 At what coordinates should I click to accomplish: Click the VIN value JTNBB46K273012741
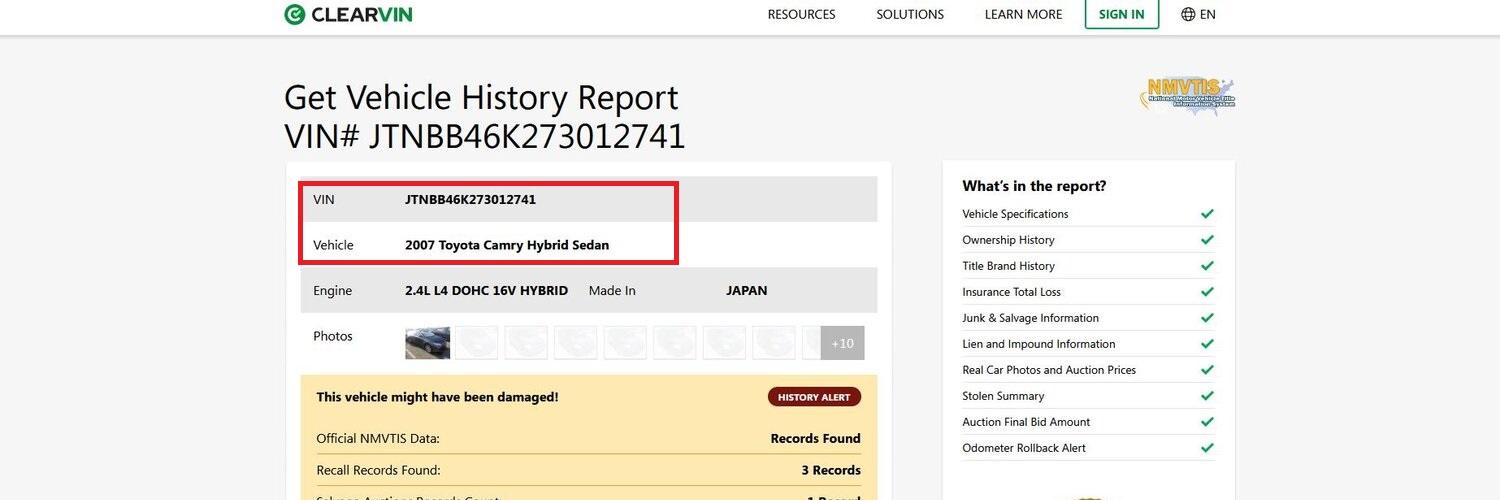pyautogui.click(x=470, y=199)
